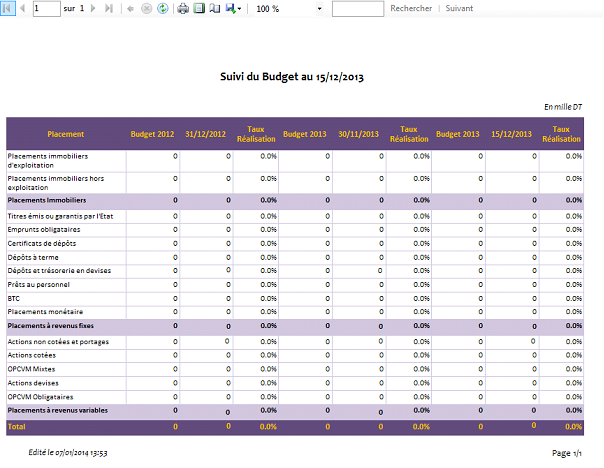Viewport: 604px width, 468px height.
Task: Select row 'Prêts au personnel'
Action: click(x=295, y=285)
